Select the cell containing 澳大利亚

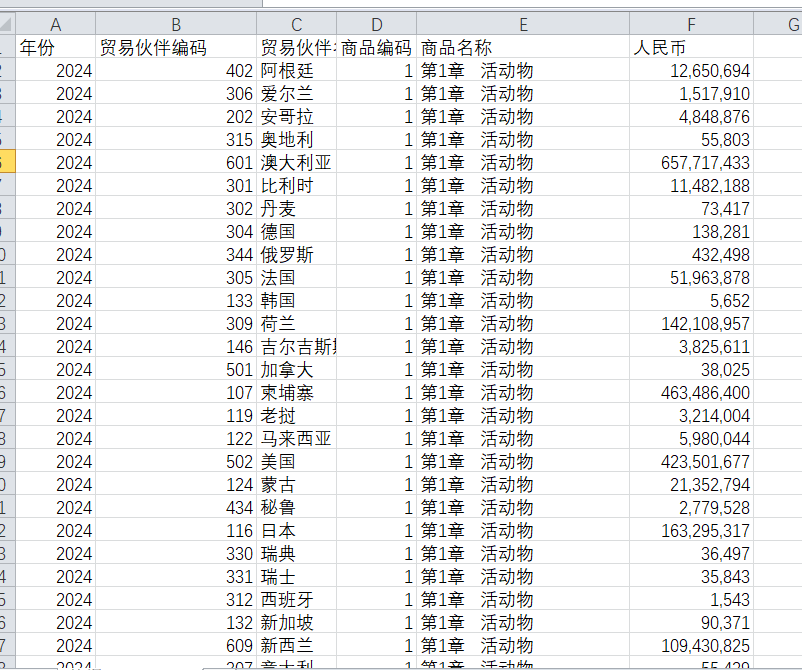296,162
